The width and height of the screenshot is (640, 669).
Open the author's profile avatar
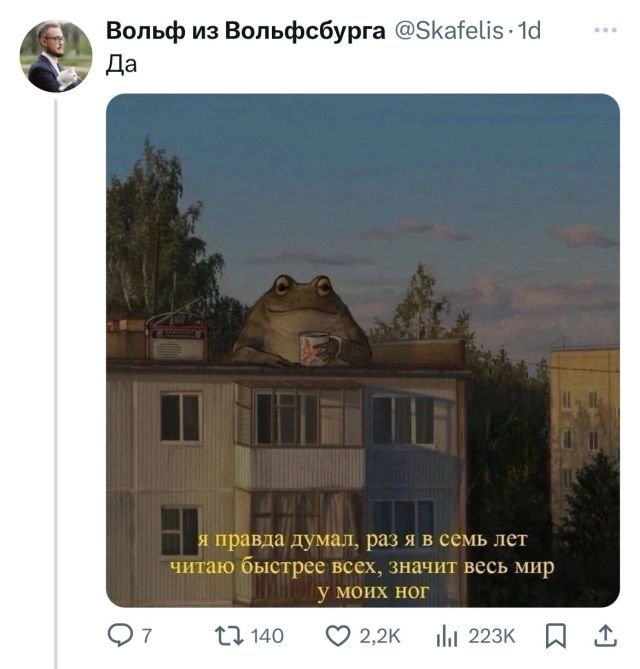click(x=56, y=56)
